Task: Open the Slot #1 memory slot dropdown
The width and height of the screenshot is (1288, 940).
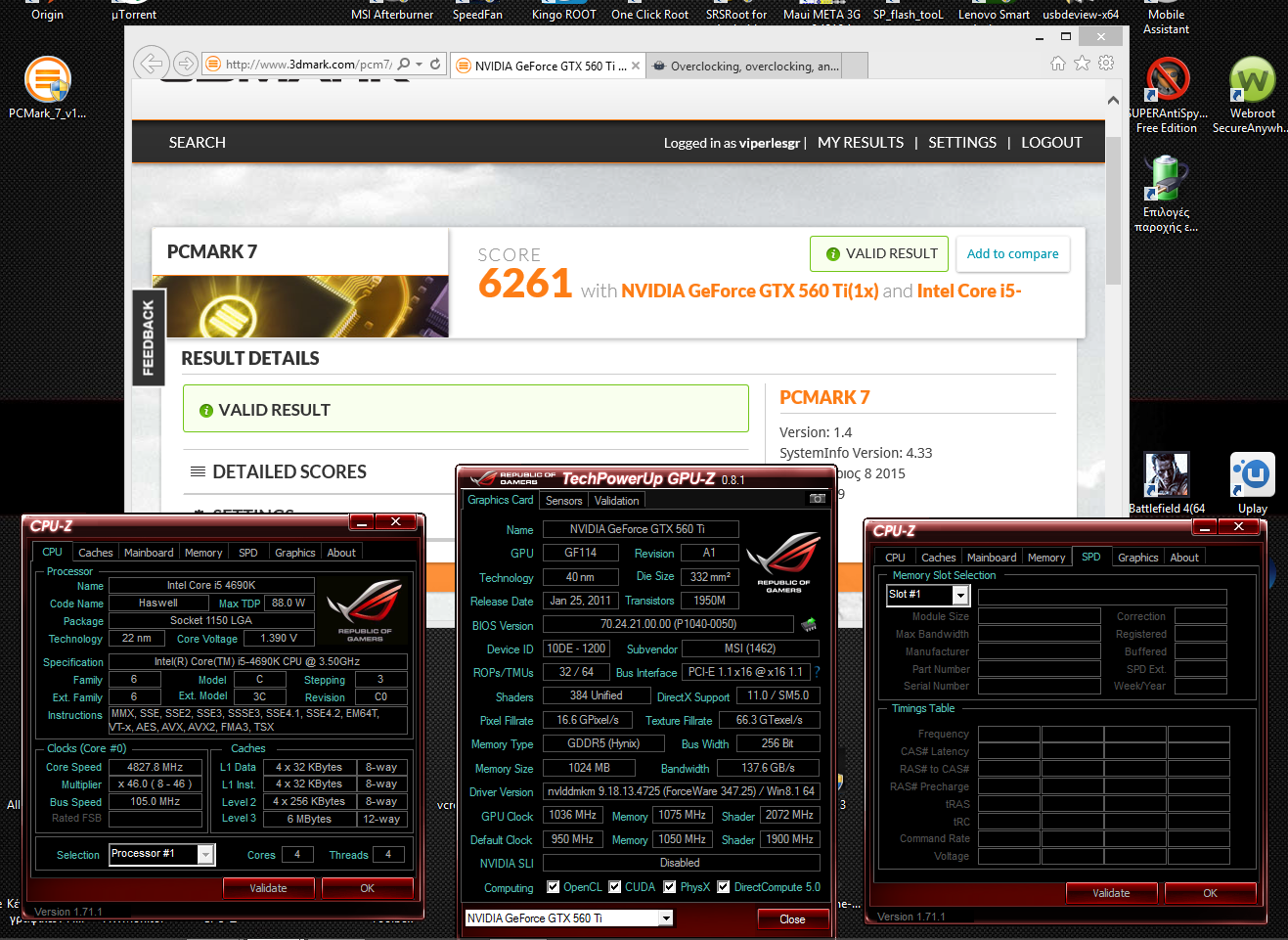Action: click(960, 596)
